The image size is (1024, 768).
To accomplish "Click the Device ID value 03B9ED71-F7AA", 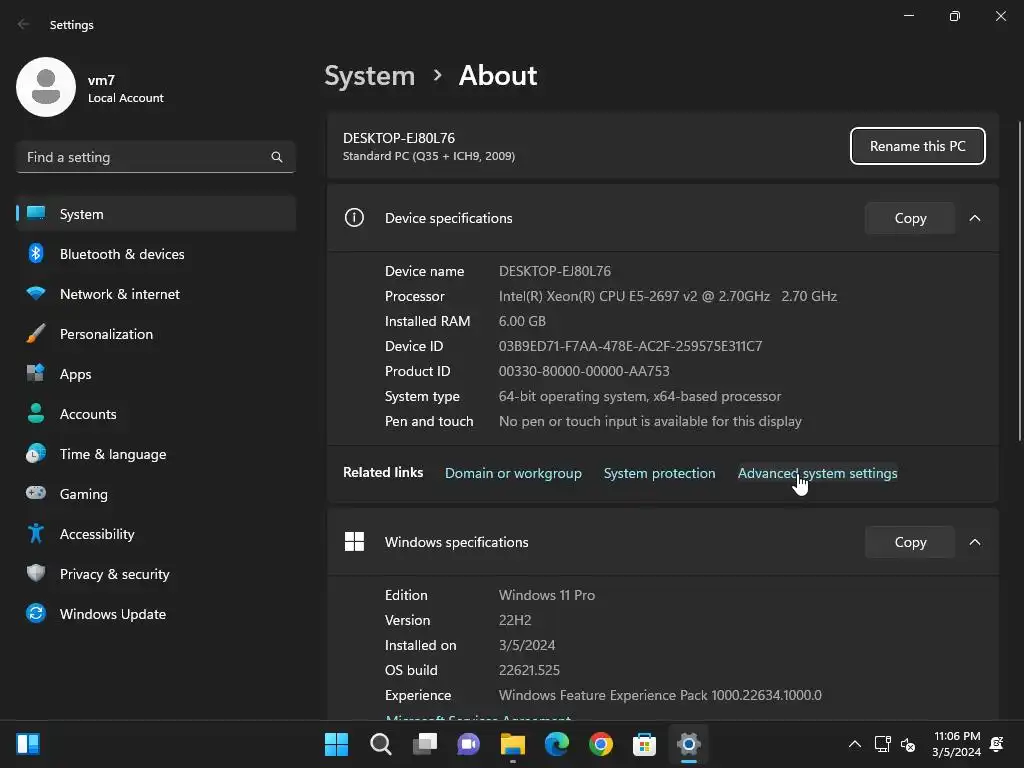I will point(630,346).
